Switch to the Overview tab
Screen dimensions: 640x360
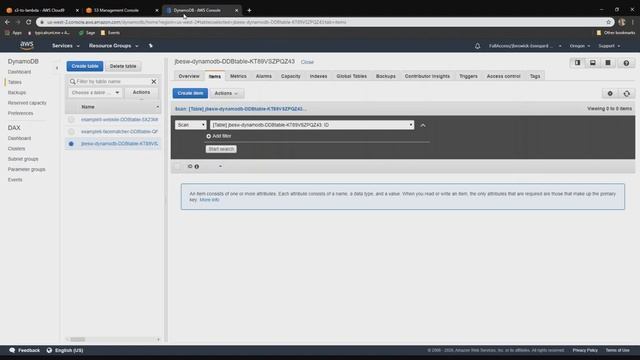click(189, 76)
